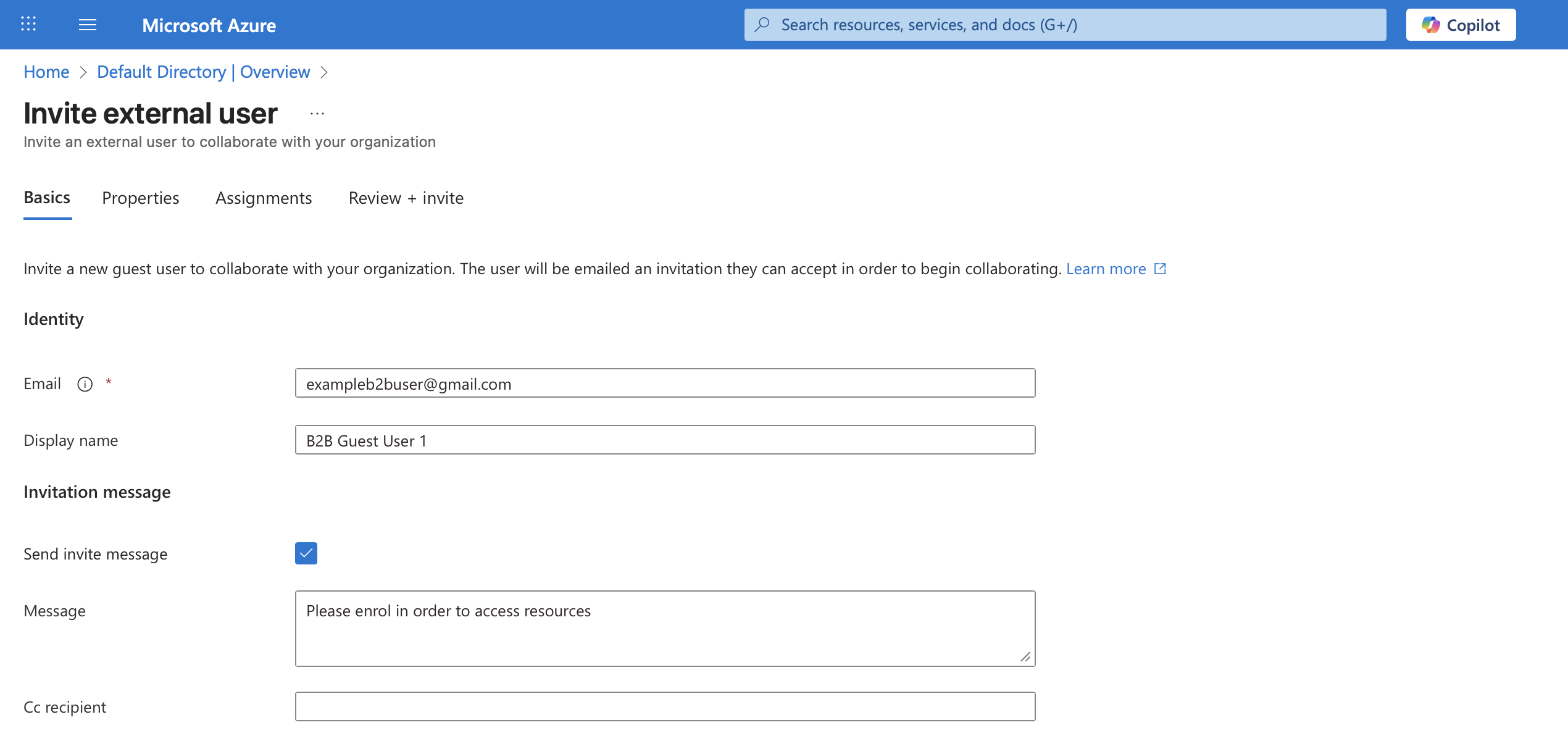
Task: Uncheck Send invite message checkbox
Action: pyautogui.click(x=306, y=553)
